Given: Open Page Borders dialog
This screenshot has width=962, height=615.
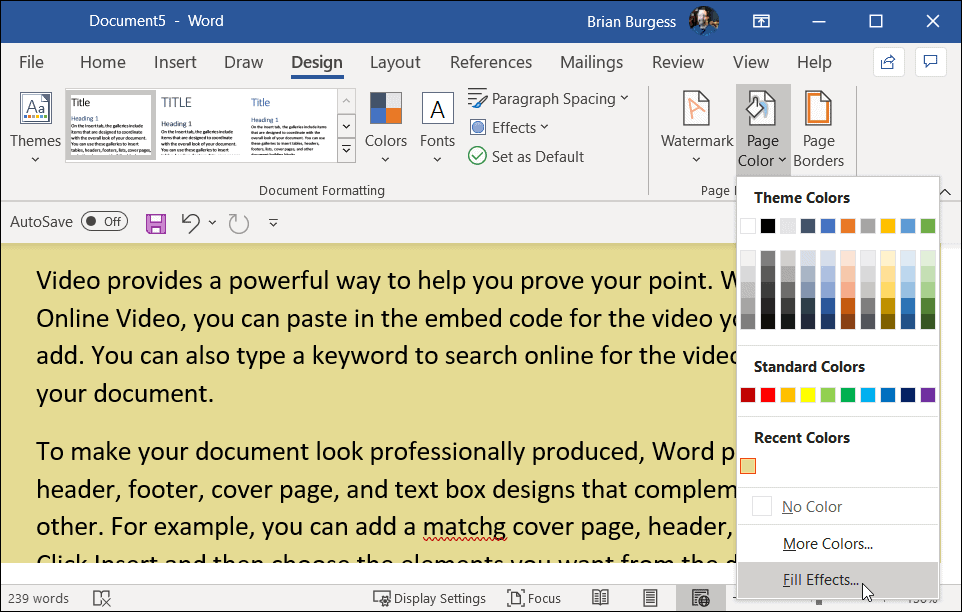Looking at the screenshot, I should (818, 128).
